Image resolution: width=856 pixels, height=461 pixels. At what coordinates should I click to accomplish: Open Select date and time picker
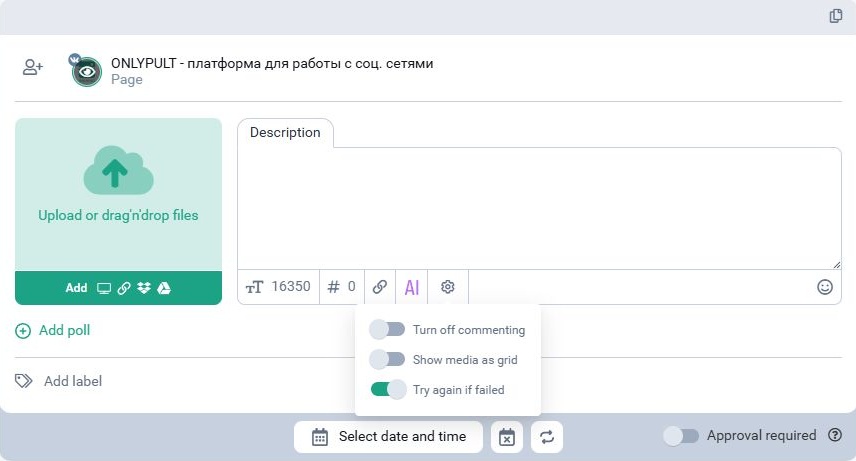tap(388, 437)
